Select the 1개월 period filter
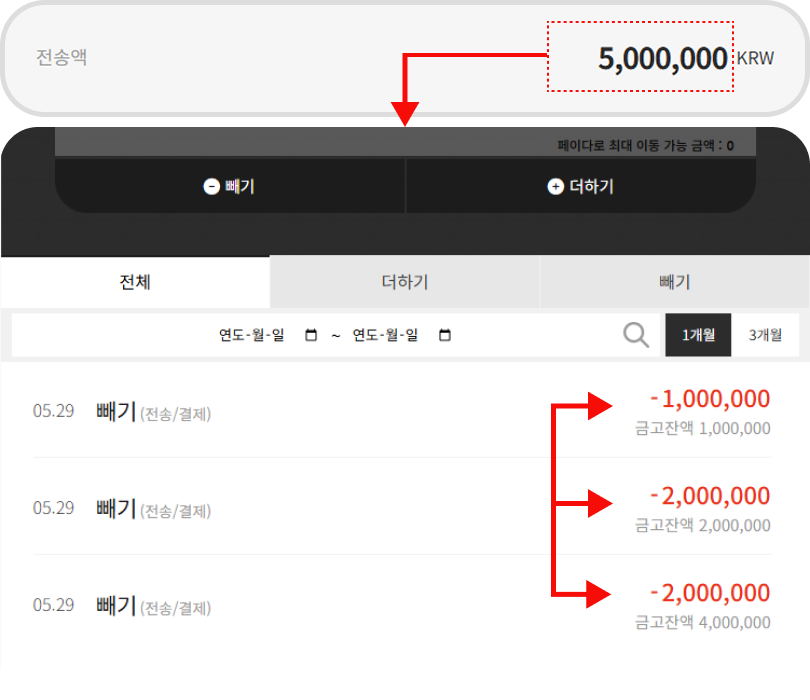The height and width of the screenshot is (700, 810). pyautogui.click(x=699, y=335)
